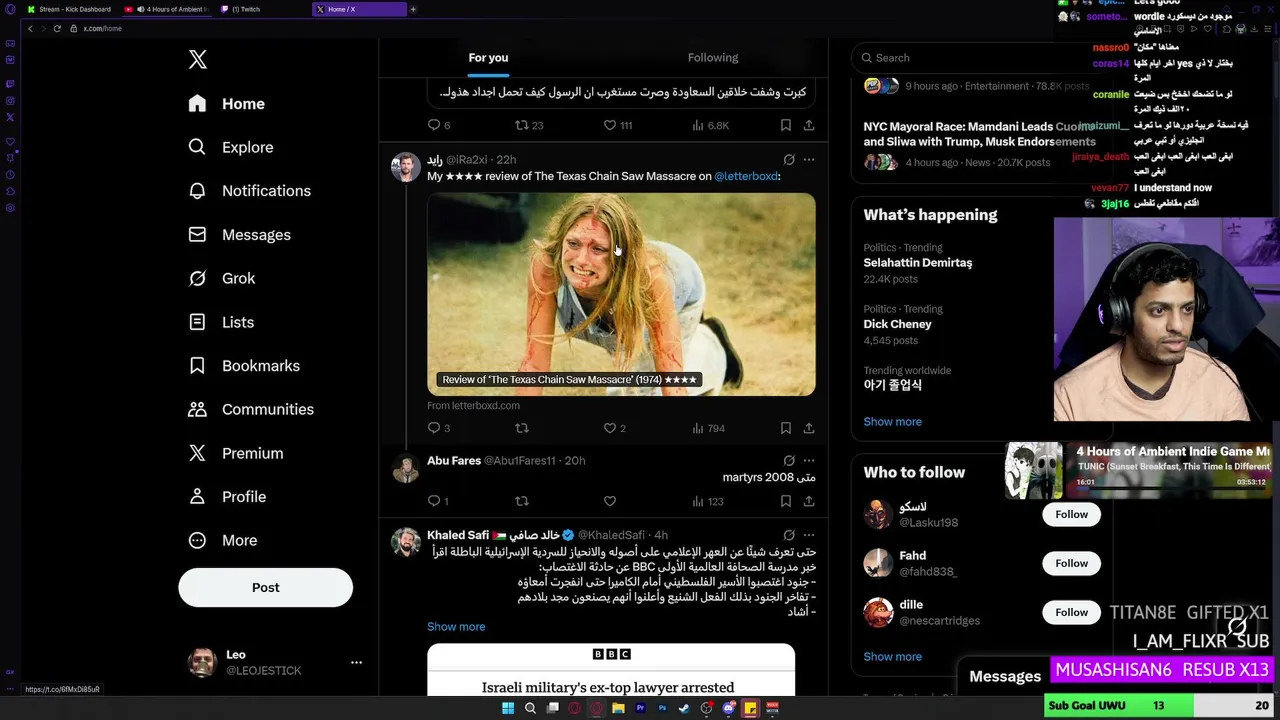Open more options on Abu Fares post
Image resolution: width=1280 pixels, height=720 pixels.
(x=809, y=461)
